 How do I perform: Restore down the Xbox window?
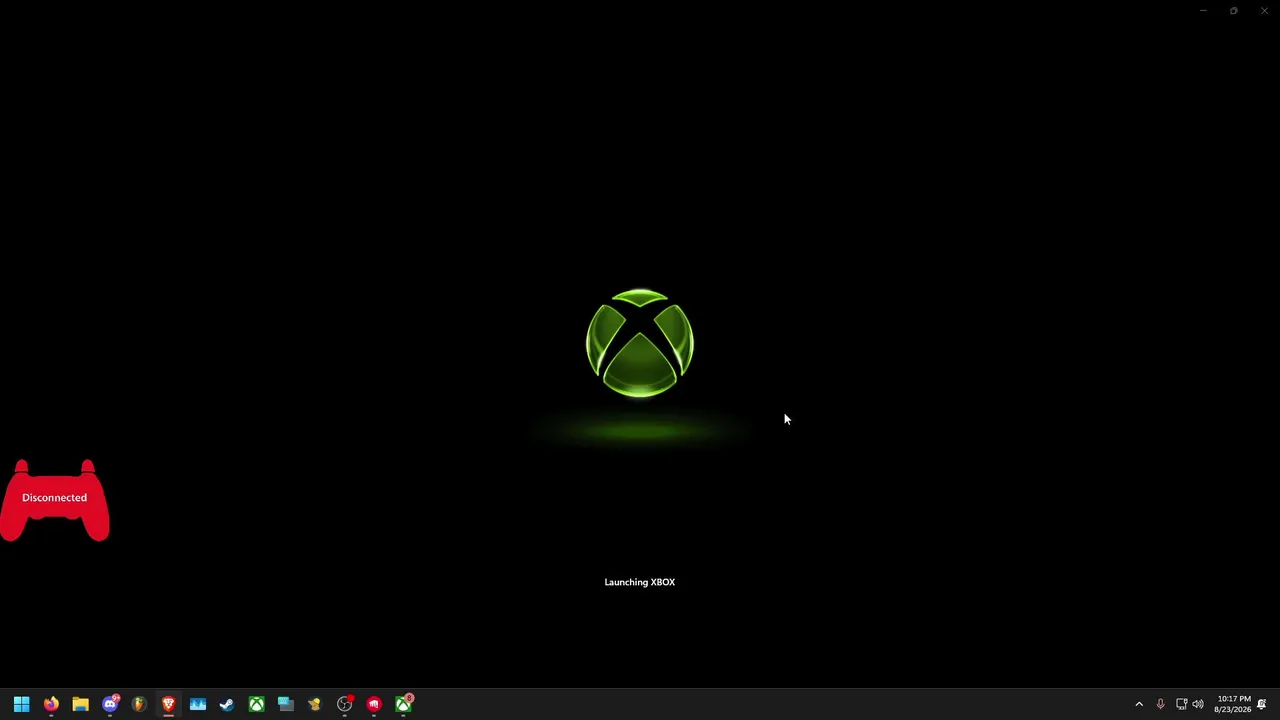[x=1234, y=11]
